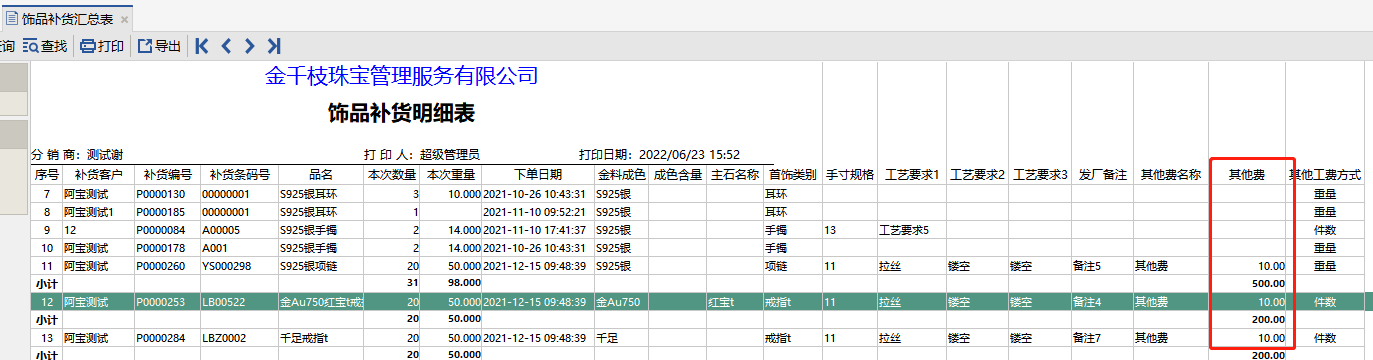Click the 品名 column header
This screenshot has width=1373, height=360.
pos(320,175)
